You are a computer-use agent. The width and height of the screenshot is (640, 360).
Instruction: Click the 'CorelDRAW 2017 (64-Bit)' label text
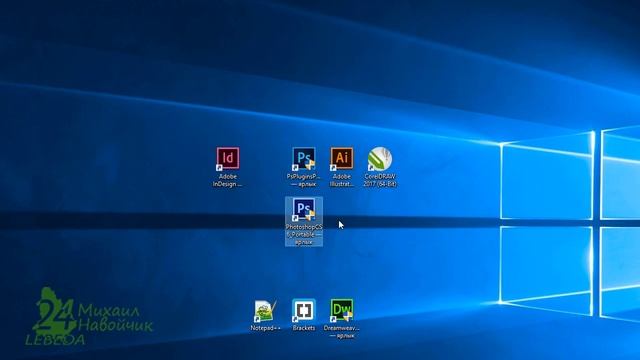tap(380, 180)
